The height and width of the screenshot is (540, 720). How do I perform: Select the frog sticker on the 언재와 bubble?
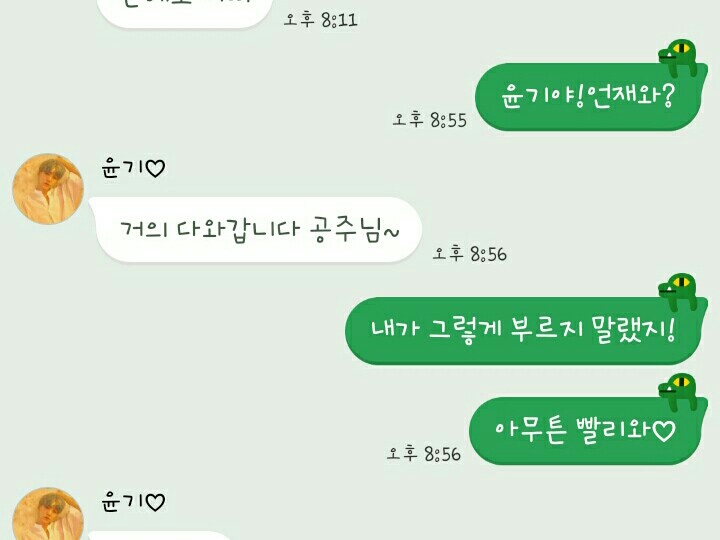tap(679, 57)
